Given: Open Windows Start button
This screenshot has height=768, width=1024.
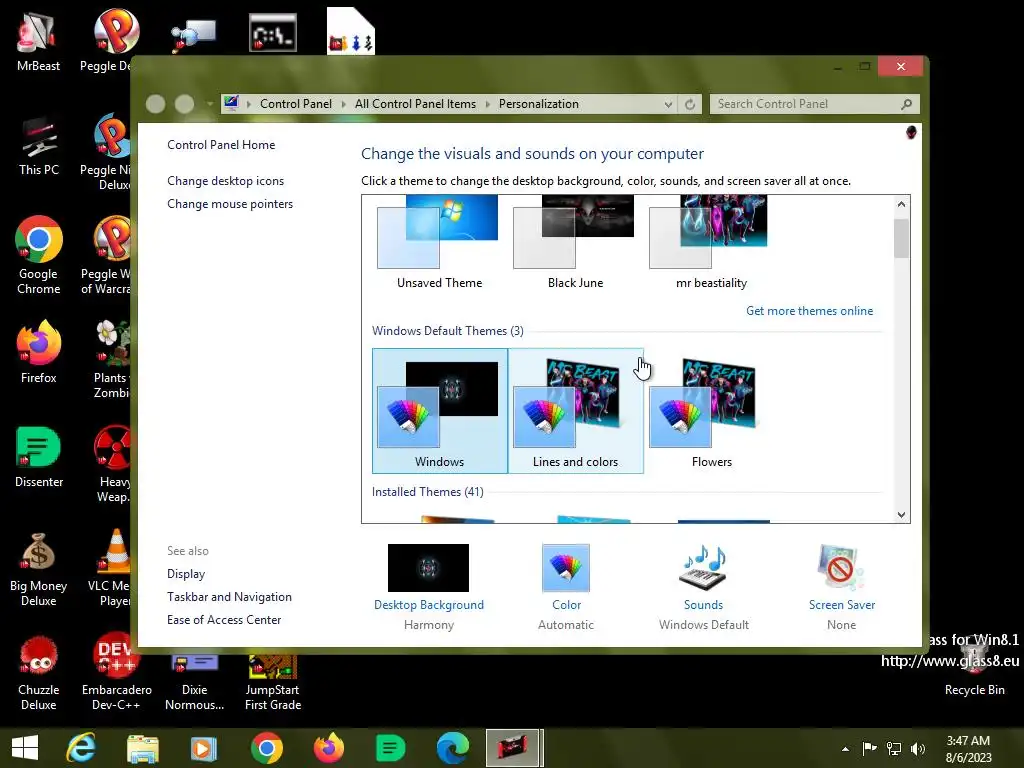Looking at the screenshot, I should pos(25,748).
